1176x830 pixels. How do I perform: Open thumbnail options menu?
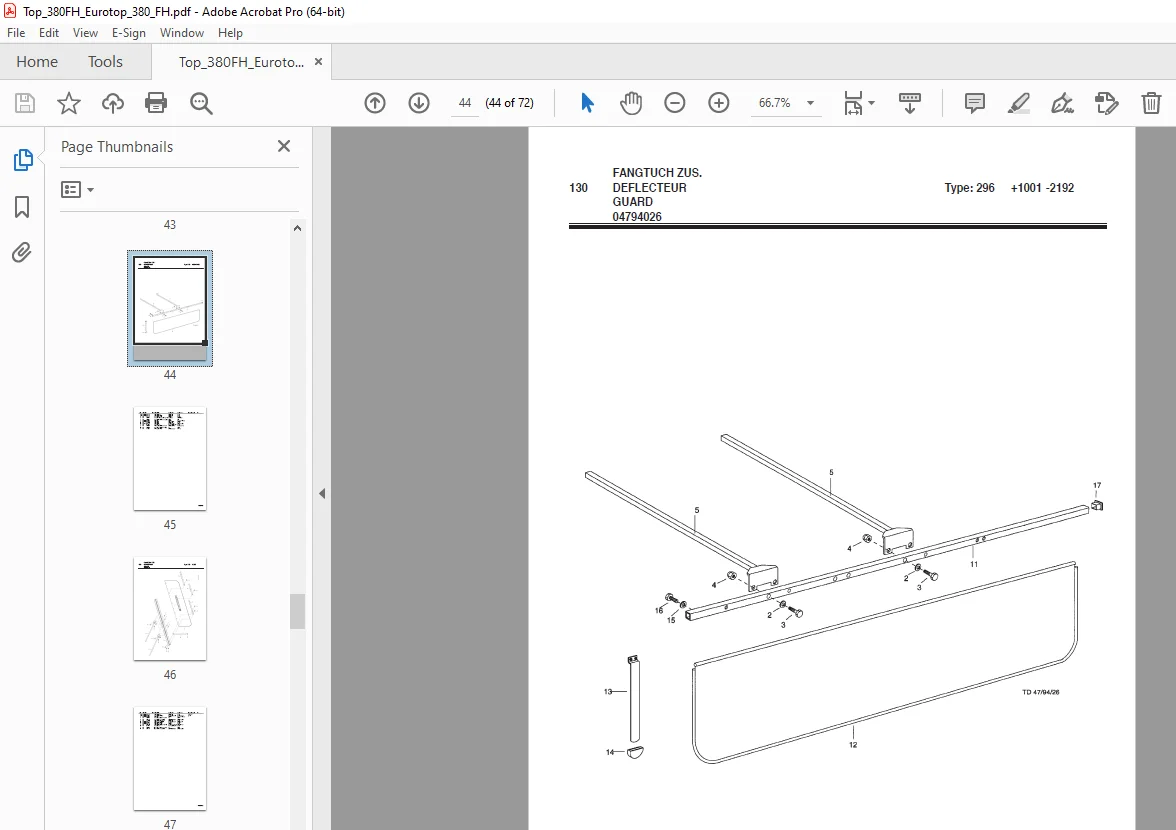tap(77, 190)
